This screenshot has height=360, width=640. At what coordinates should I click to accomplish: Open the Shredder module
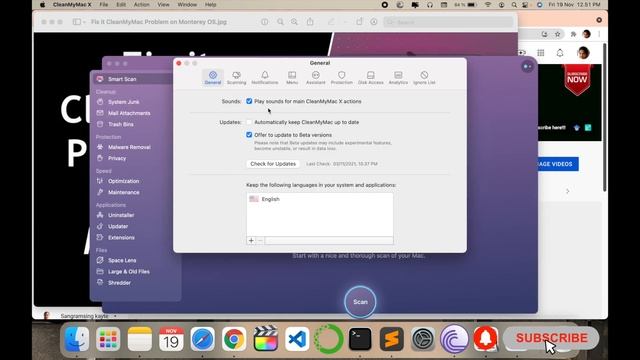[119, 282]
